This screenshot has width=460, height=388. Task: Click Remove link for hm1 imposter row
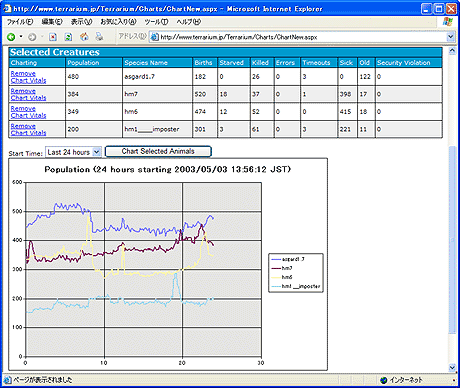pyautogui.click(x=23, y=126)
